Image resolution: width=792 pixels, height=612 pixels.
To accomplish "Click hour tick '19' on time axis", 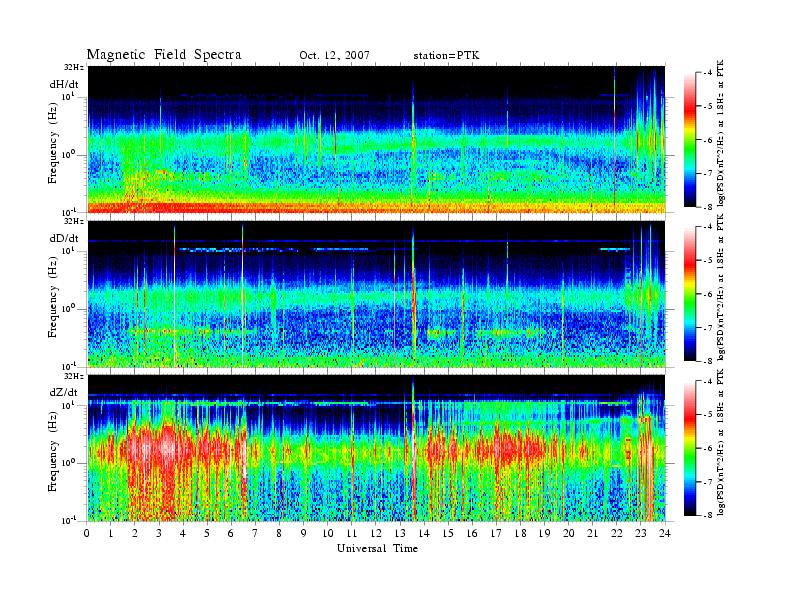I will pyautogui.click(x=544, y=534).
